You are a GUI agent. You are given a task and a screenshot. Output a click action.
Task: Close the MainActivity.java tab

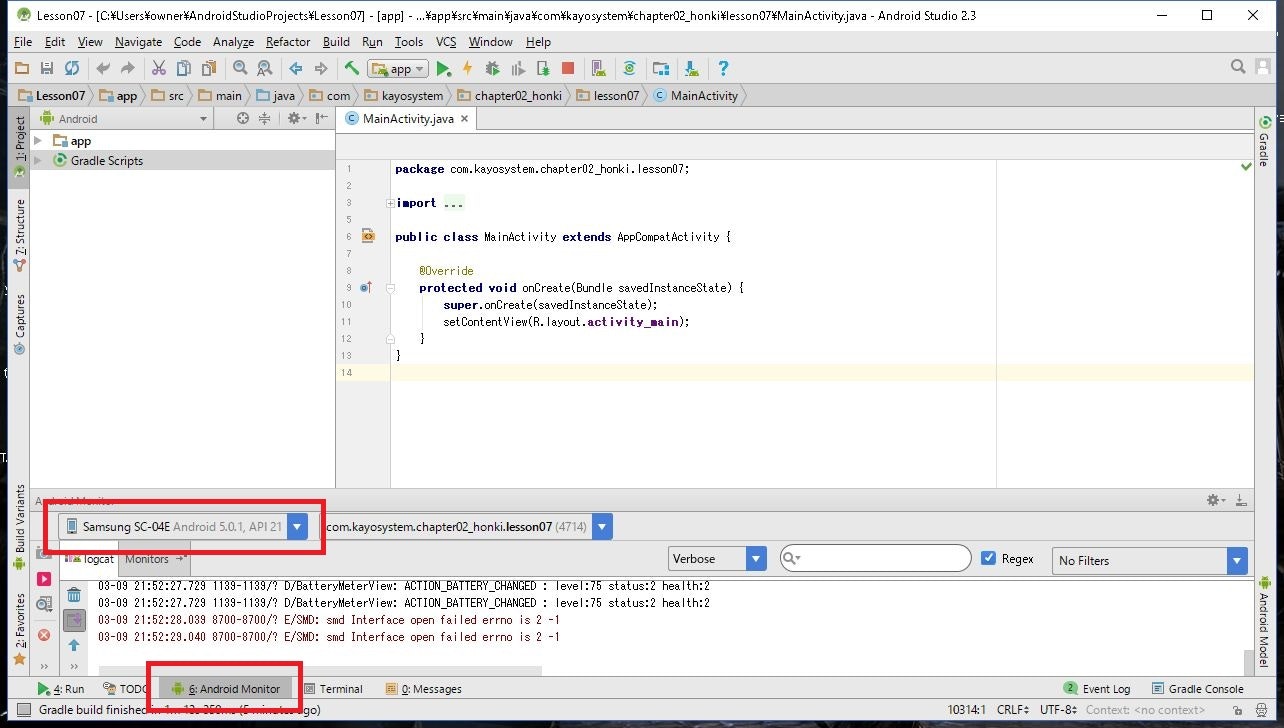[464, 118]
